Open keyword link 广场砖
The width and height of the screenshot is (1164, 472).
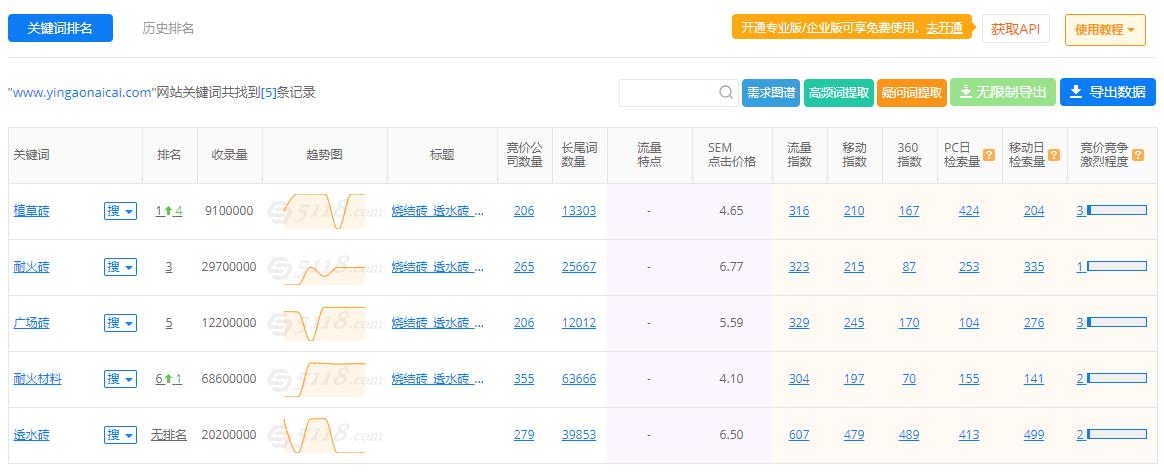[x=32, y=323]
